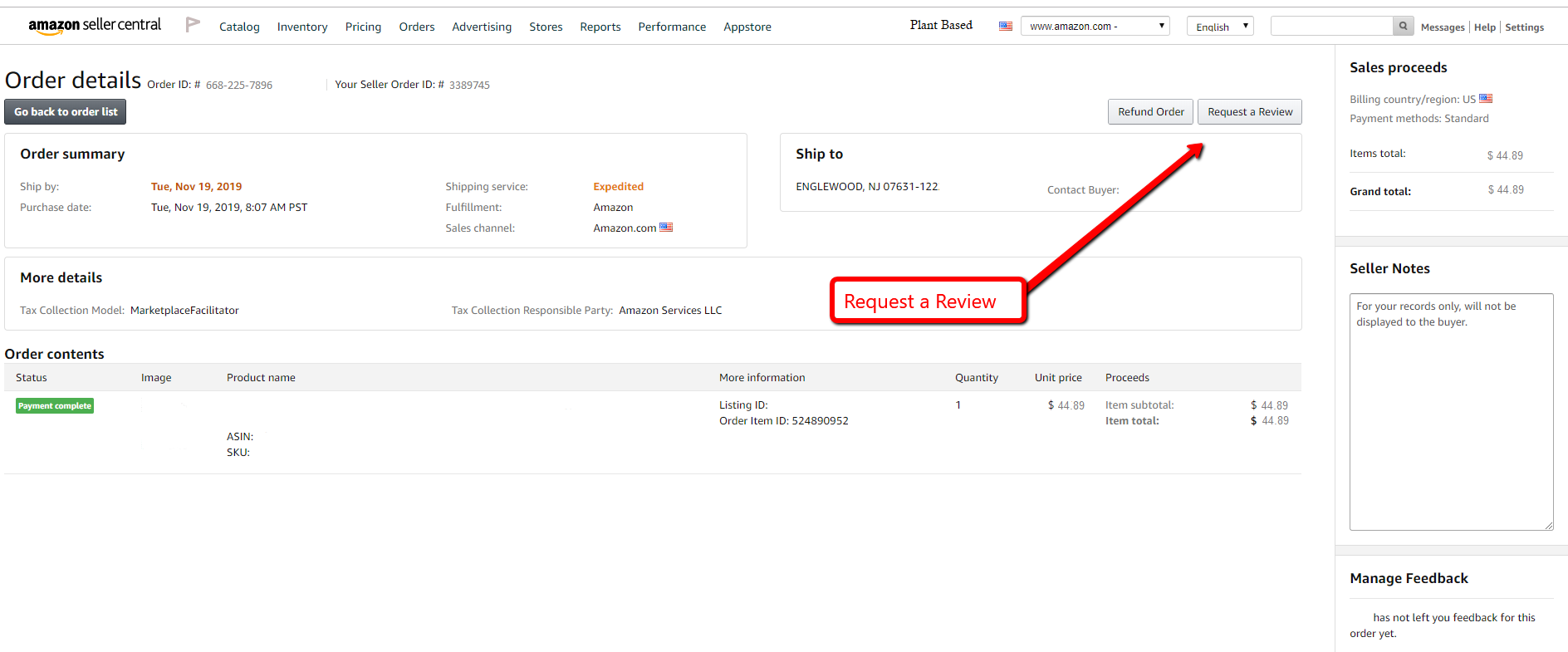Open the Settings link
The width and height of the screenshot is (1568, 652).
click(1525, 27)
